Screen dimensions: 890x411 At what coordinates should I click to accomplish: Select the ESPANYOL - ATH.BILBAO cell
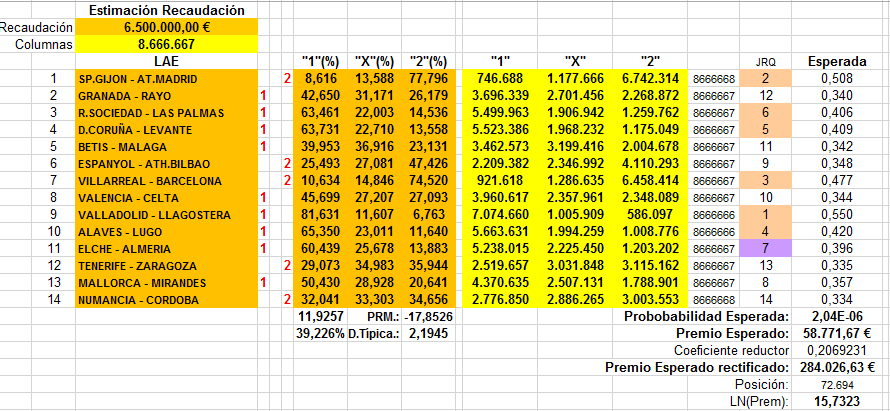pyautogui.click(x=166, y=163)
